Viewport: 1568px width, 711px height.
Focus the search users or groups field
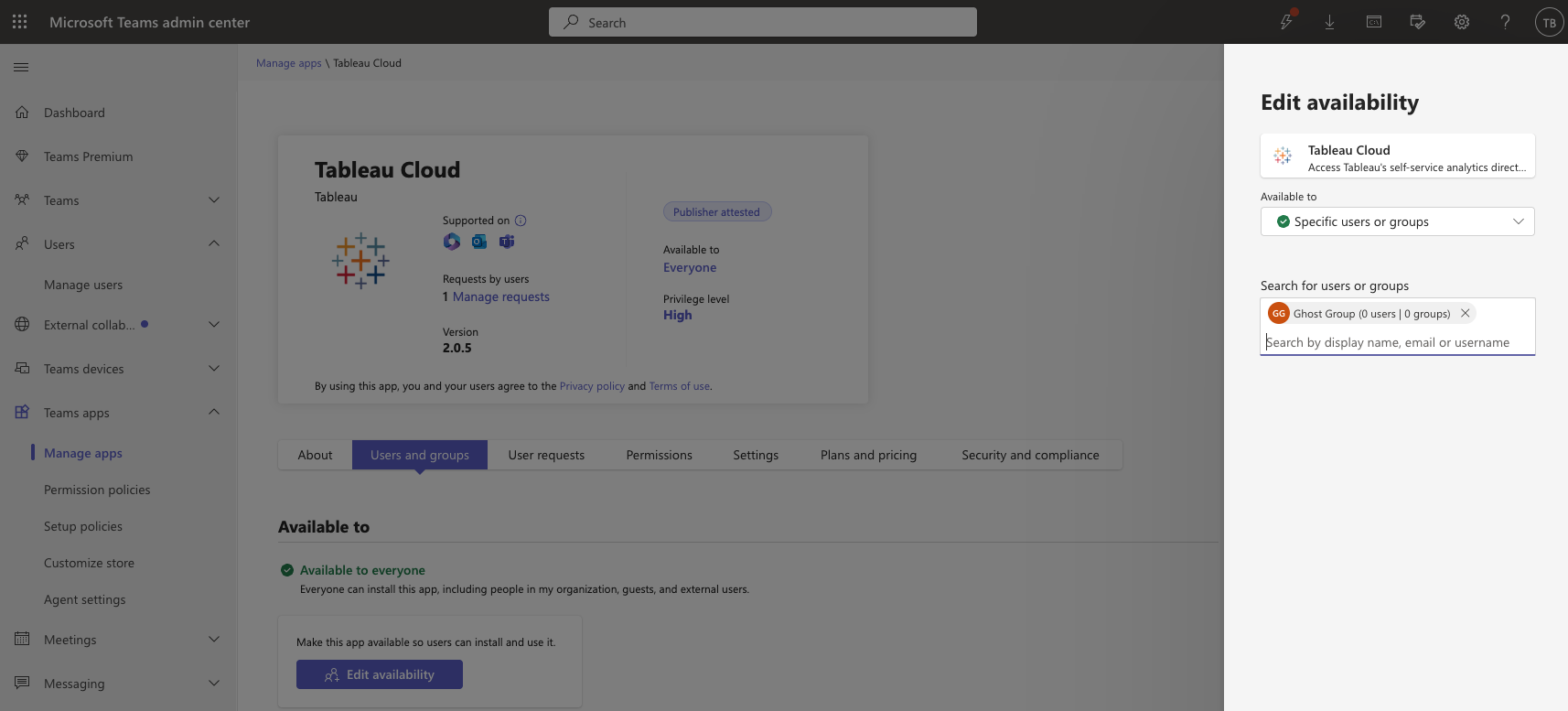coord(1398,342)
